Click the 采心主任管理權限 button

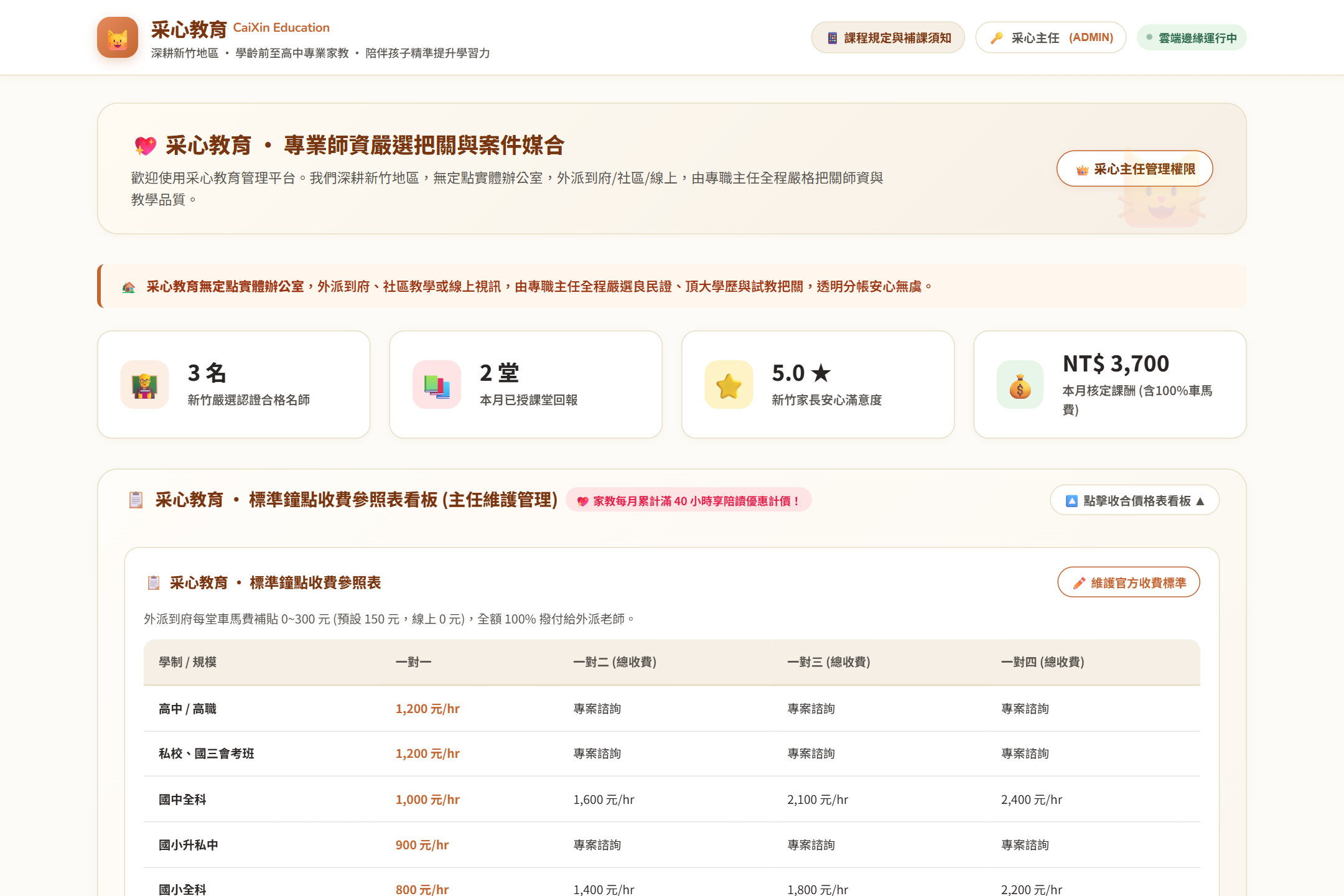tap(1135, 169)
